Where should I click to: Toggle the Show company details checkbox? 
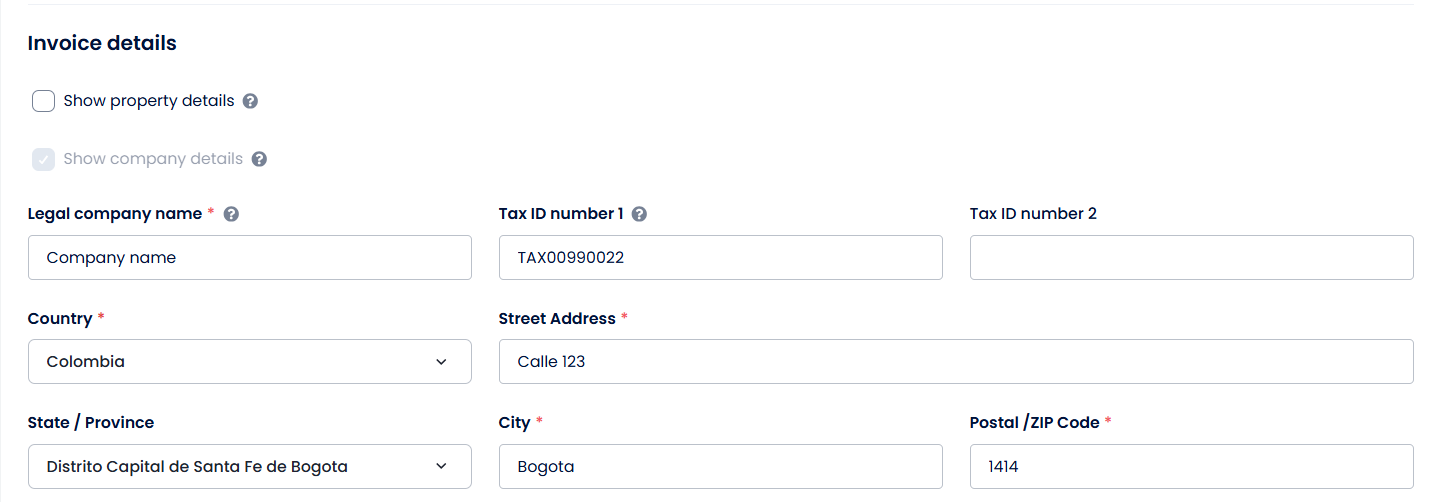43,159
